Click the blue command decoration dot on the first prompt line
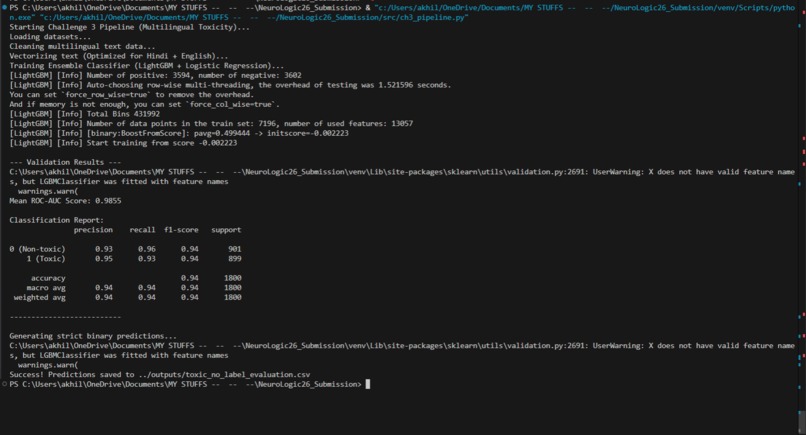The width and height of the screenshot is (806, 435). click(x=5, y=8)
